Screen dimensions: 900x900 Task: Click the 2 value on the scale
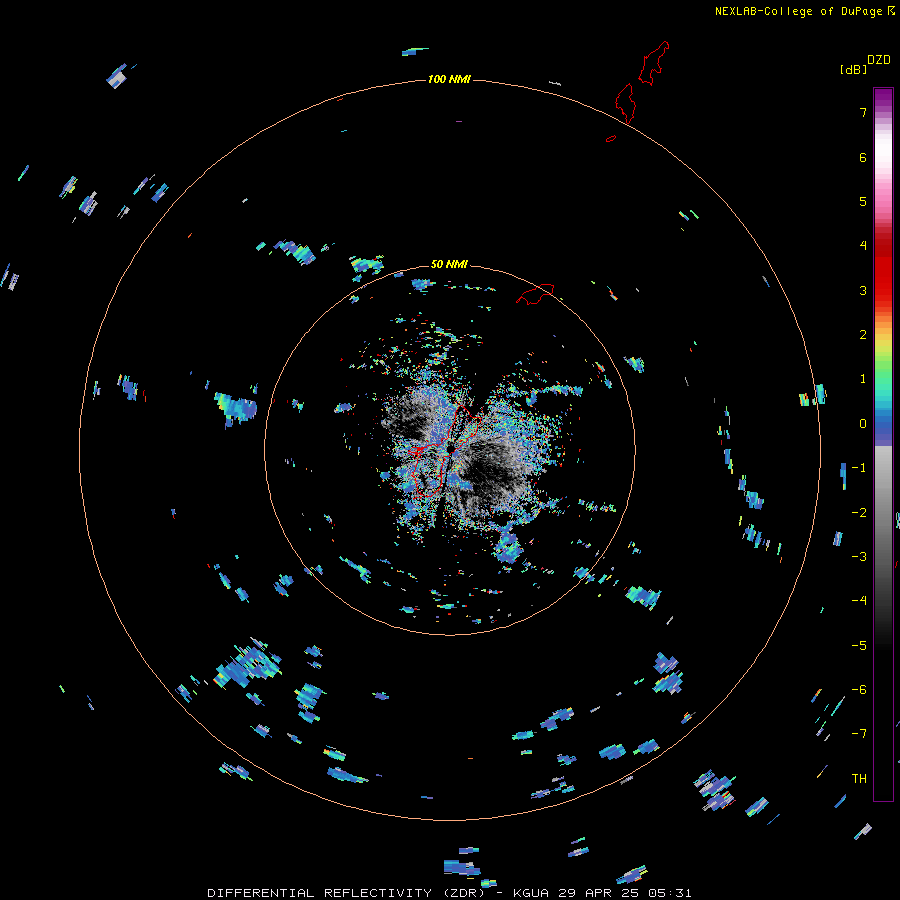(863, 335)
